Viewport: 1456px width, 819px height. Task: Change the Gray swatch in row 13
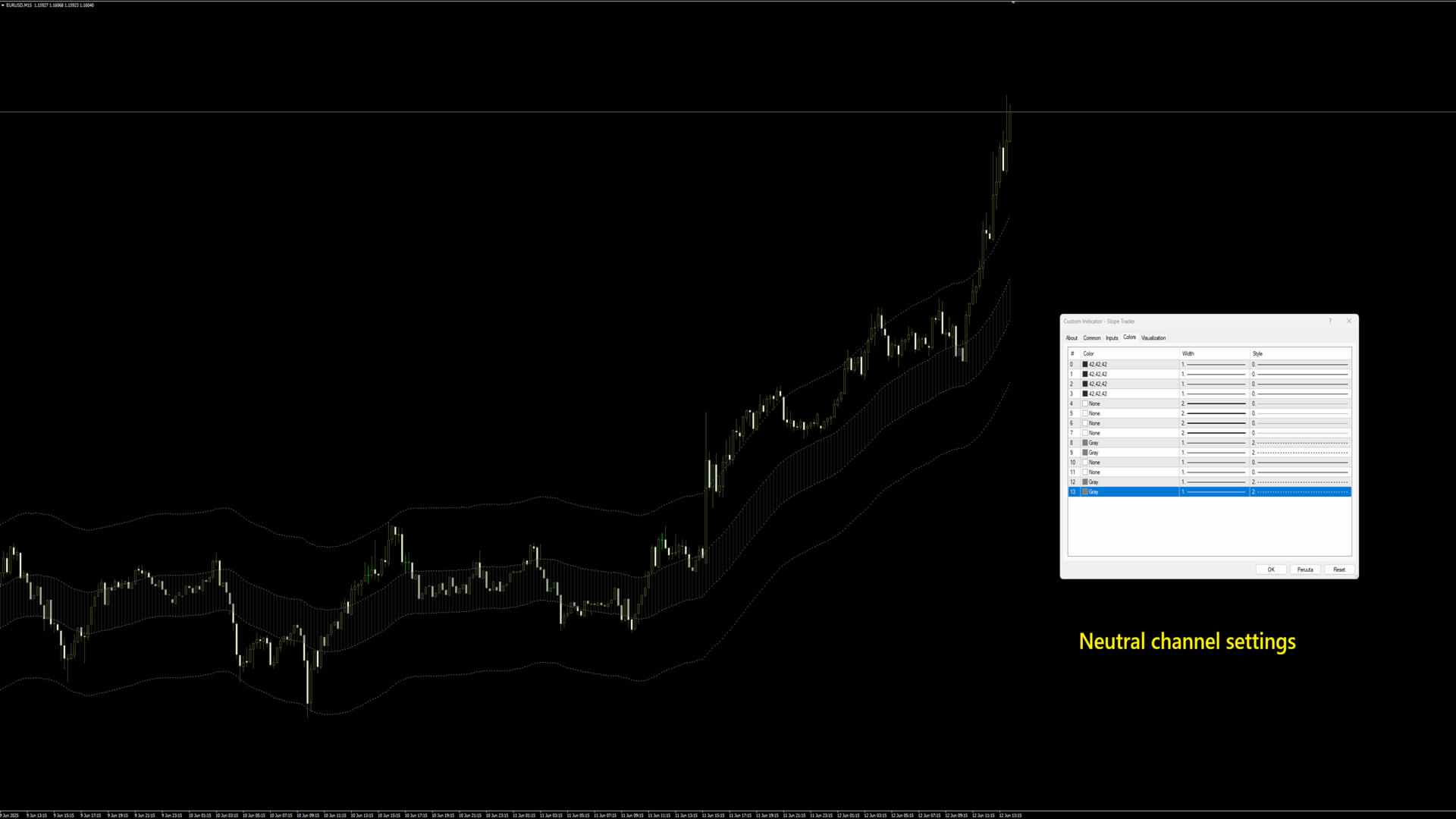click(1085, 492)
